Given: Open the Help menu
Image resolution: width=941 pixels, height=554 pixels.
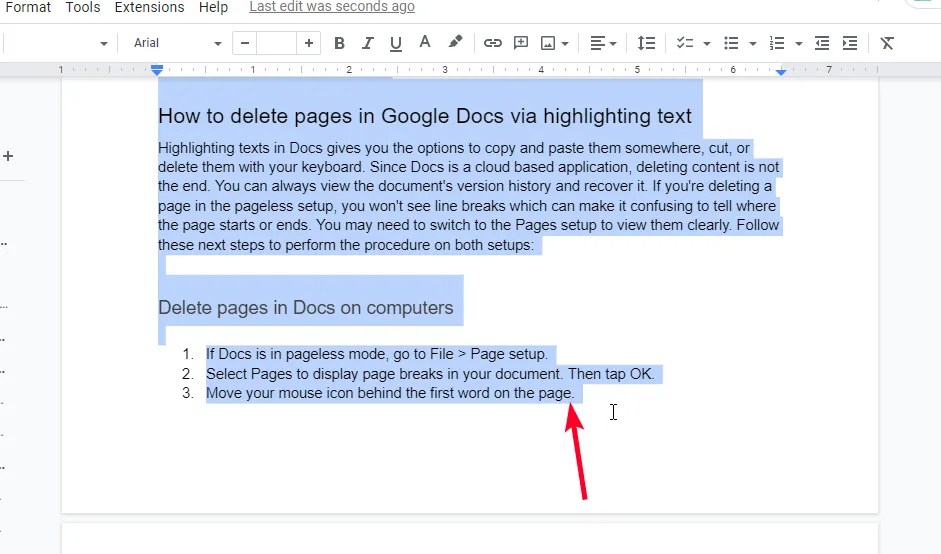Looking at the screenshot, I should (213, 7).
